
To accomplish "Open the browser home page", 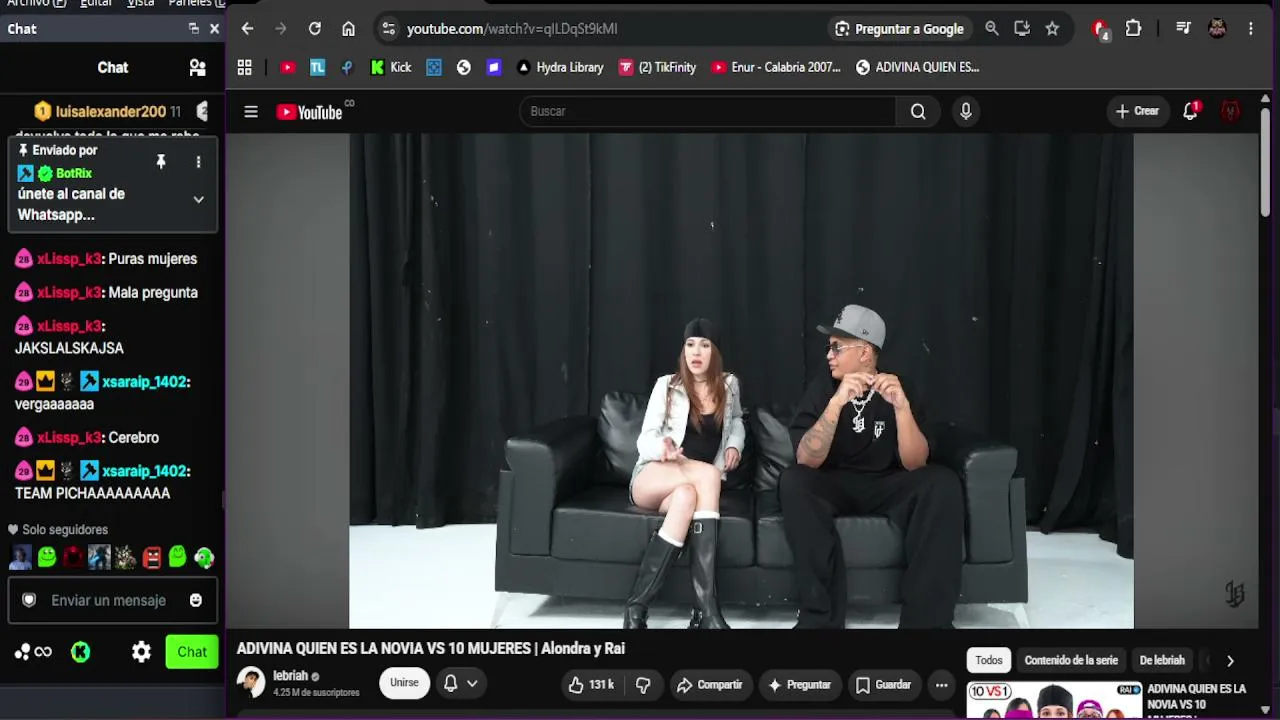I will point(348,29).
